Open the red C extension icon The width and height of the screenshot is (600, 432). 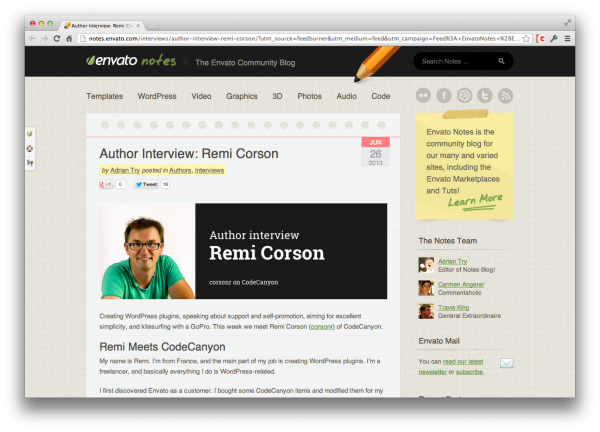(541, 39)
